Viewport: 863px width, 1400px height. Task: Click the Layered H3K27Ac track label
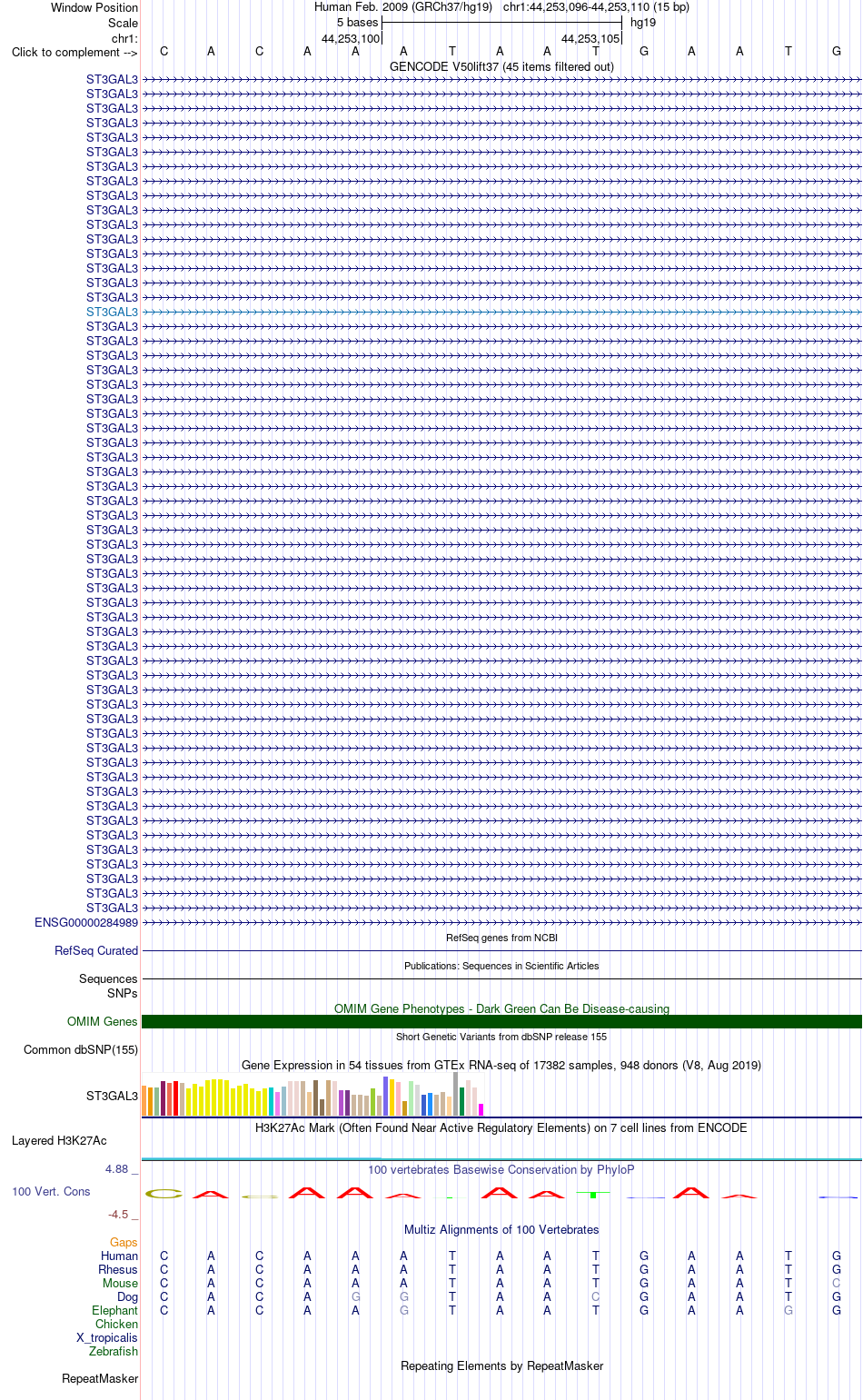(x=59, y=1140)
